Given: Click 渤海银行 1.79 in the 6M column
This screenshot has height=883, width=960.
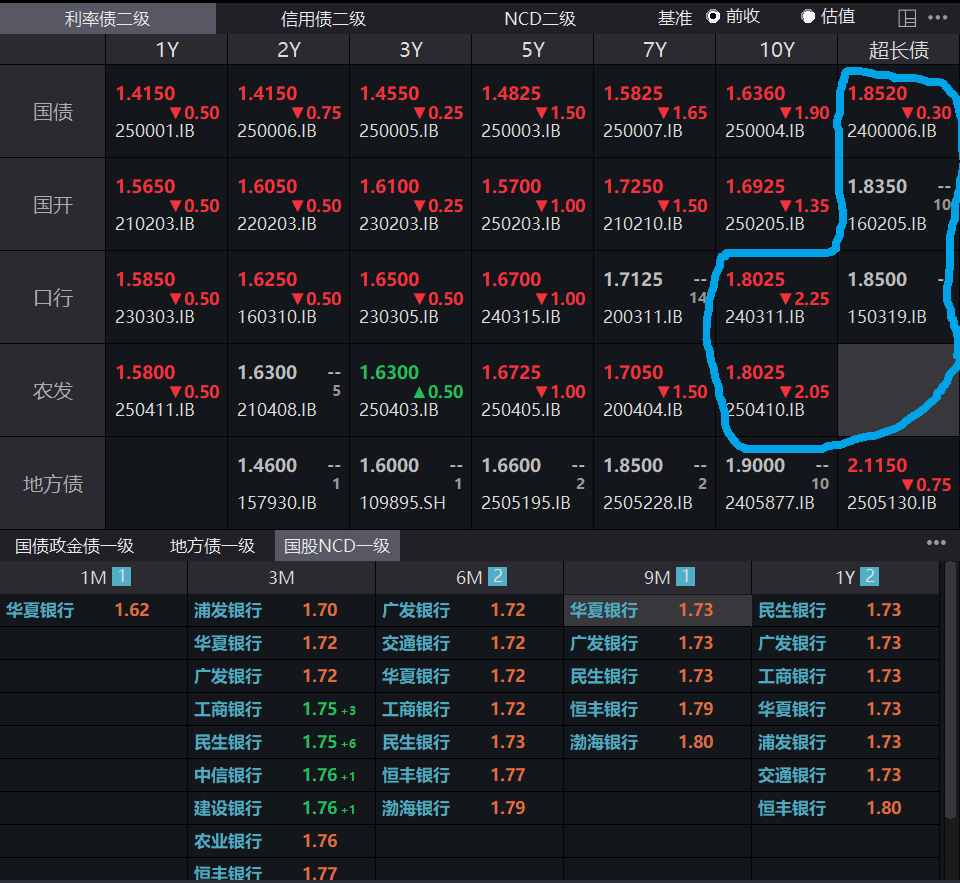Looking at the screenshot, I should click(469, 808).
